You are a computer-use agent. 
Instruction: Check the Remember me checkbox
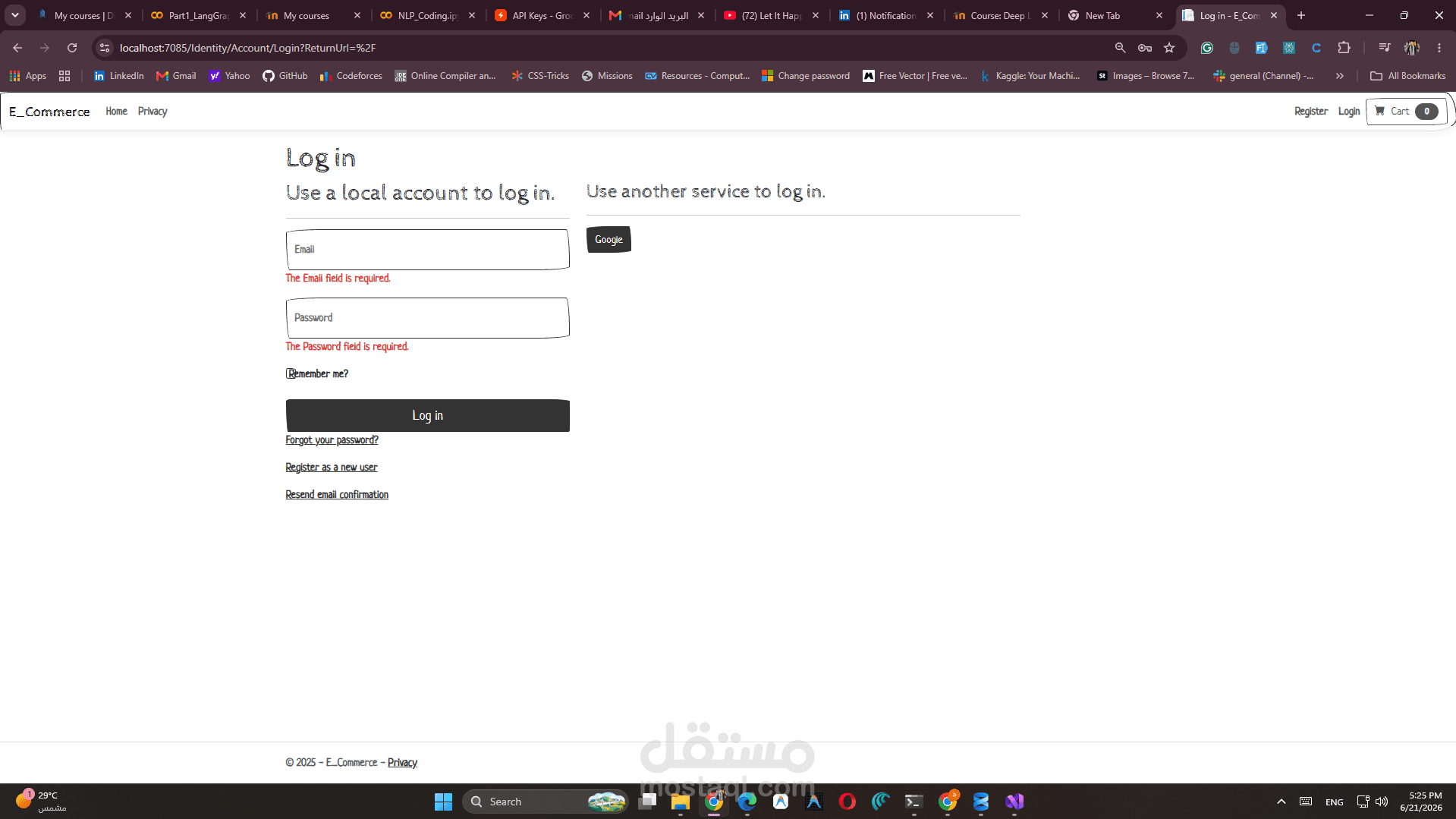click(x=291, y=373)
